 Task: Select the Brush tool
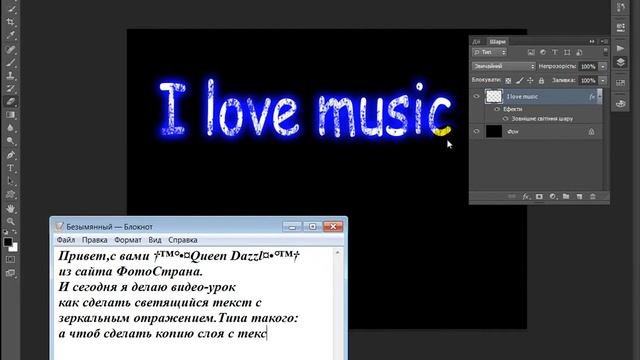click(11, 62)
